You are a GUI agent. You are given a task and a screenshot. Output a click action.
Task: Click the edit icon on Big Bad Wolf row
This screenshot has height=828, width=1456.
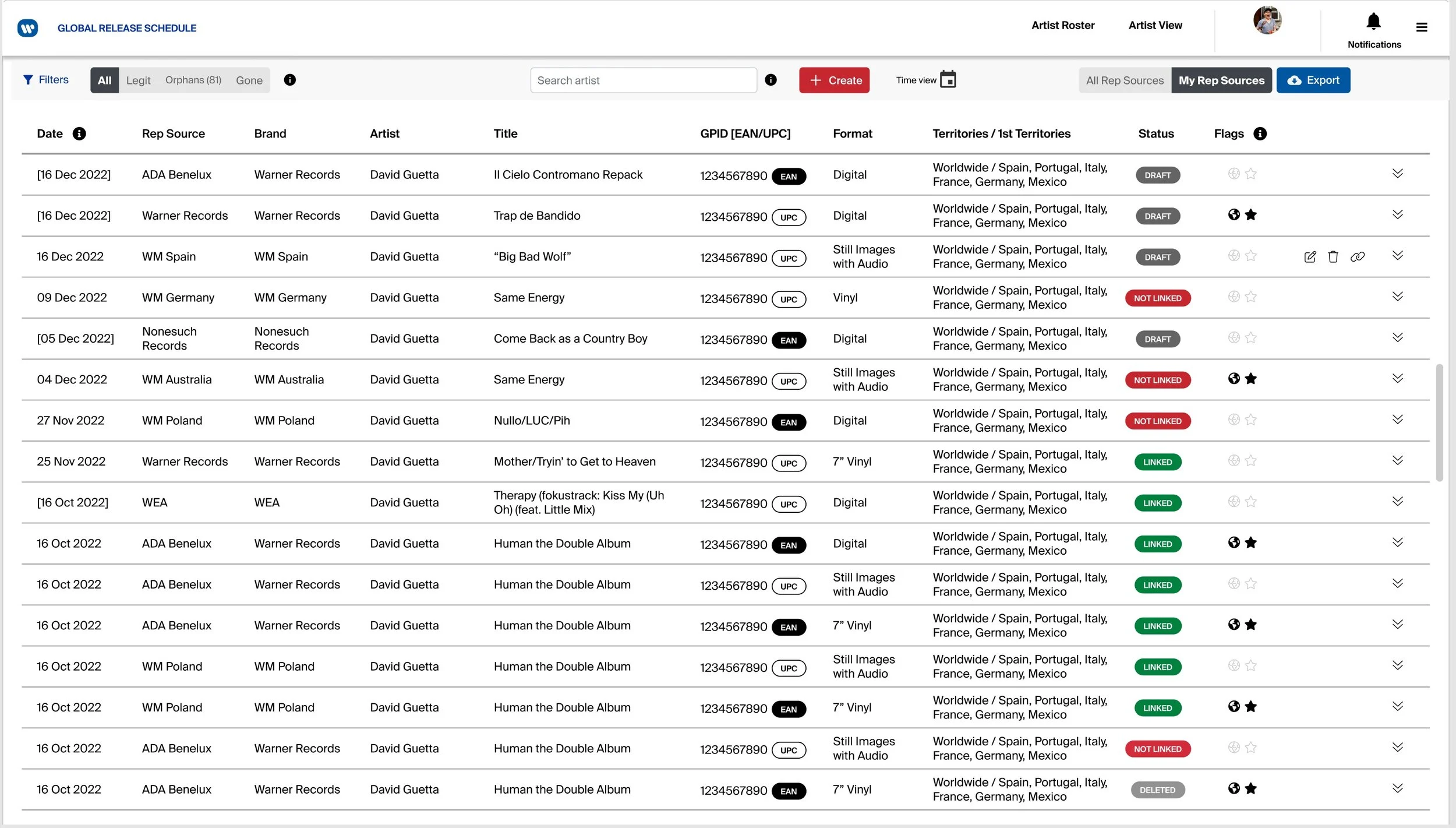click(1310, 257)
